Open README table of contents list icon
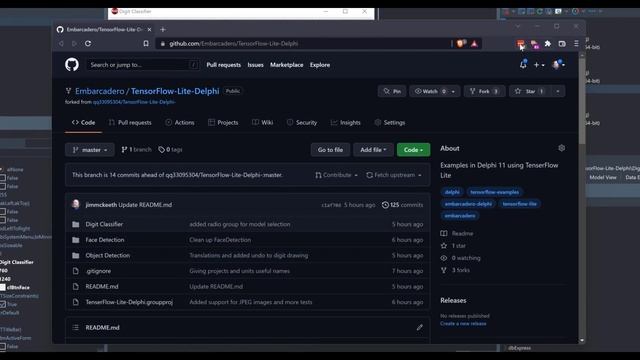This screenshot has width=640, height=360. pyautogui.click(x=76, y=327)
